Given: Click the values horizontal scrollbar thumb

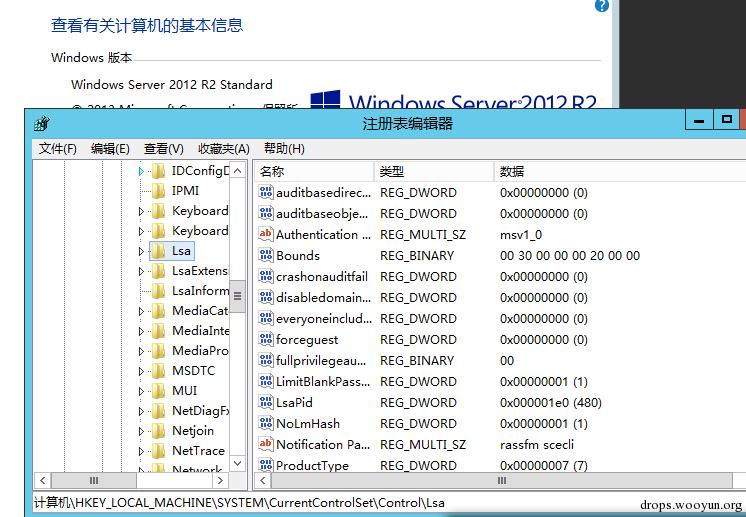Looking at the screenshot, I should (x=501, y=480).
